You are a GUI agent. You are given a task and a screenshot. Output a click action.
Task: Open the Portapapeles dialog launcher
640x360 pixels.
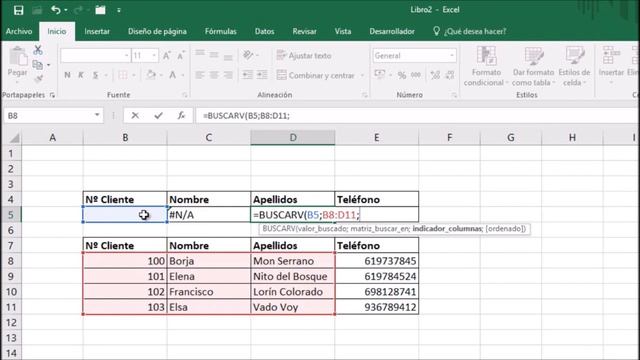tap(52, 95)
